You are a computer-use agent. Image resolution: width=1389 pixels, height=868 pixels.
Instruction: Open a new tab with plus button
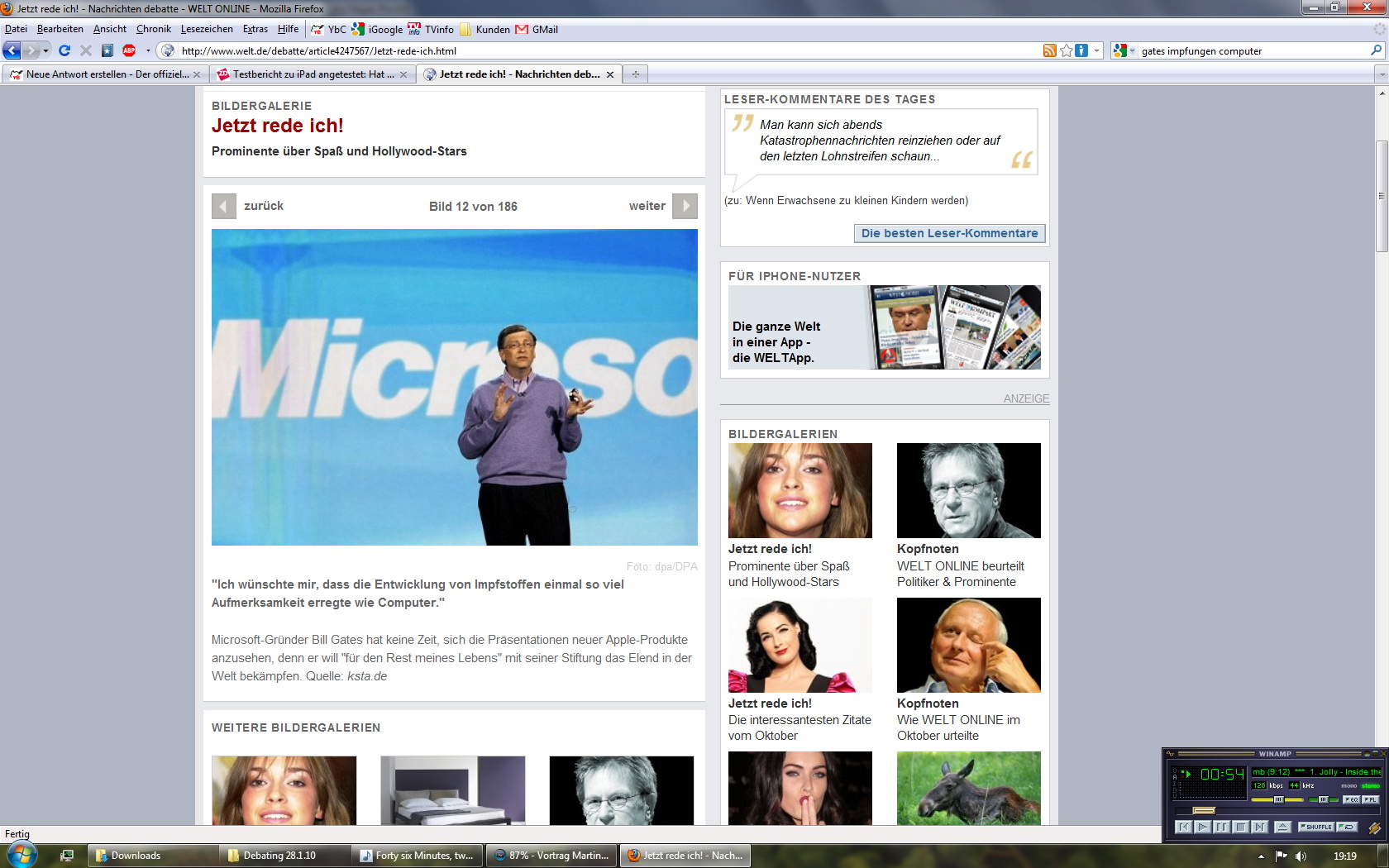click(636, 74)
